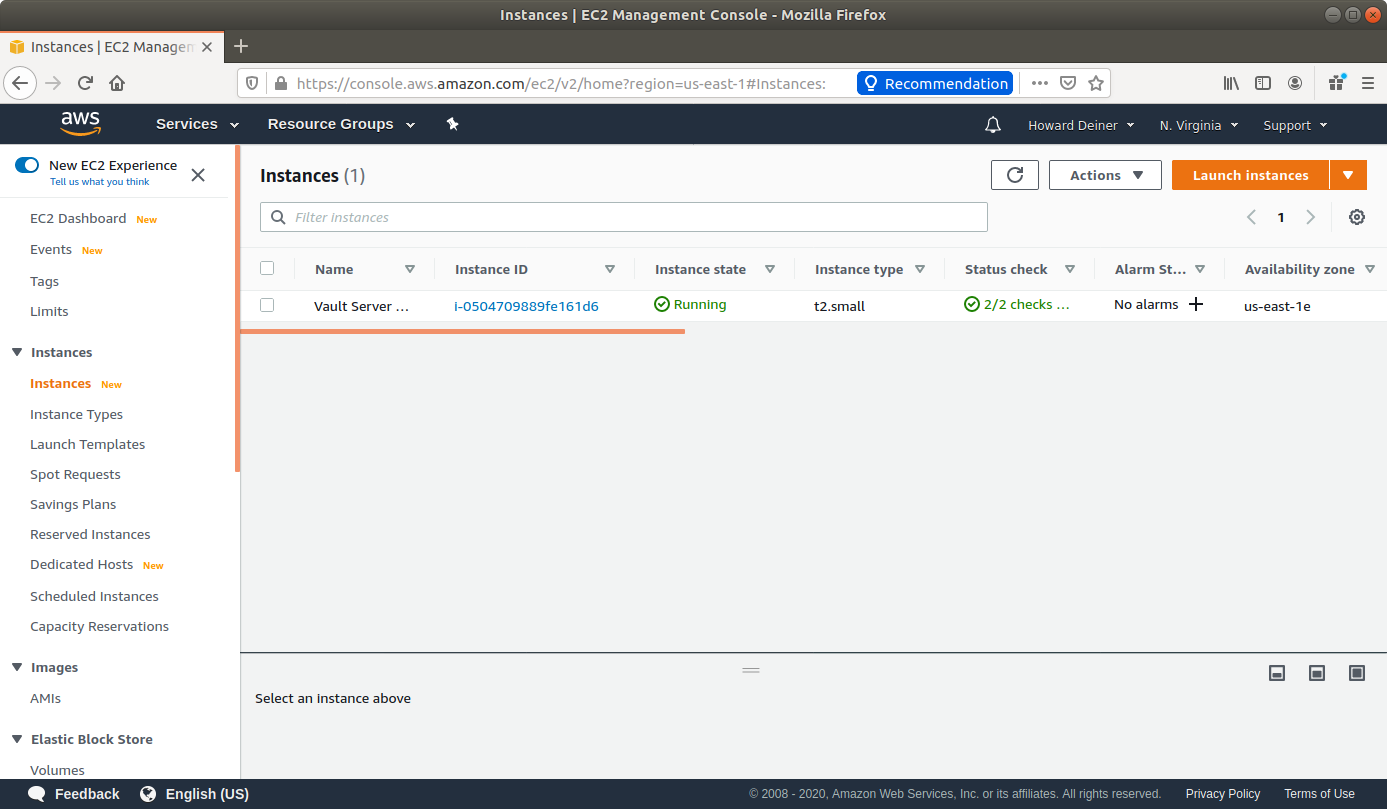Toggle Firefox sidebar icon
The height and width of the screenshot is (809, 1387).
coord(1263,83)
